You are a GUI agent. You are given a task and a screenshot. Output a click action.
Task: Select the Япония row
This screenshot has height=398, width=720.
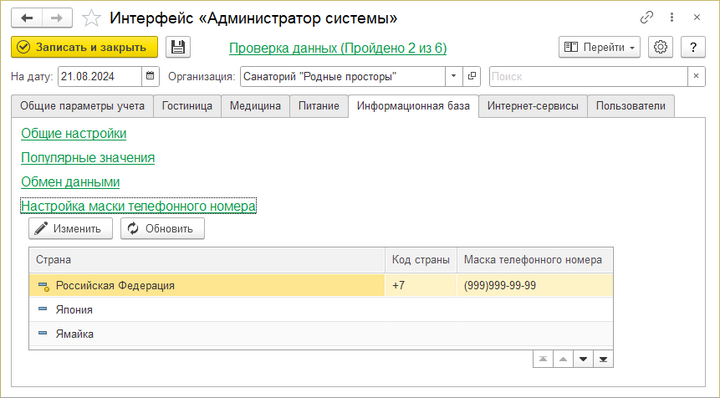pos(321,309)
